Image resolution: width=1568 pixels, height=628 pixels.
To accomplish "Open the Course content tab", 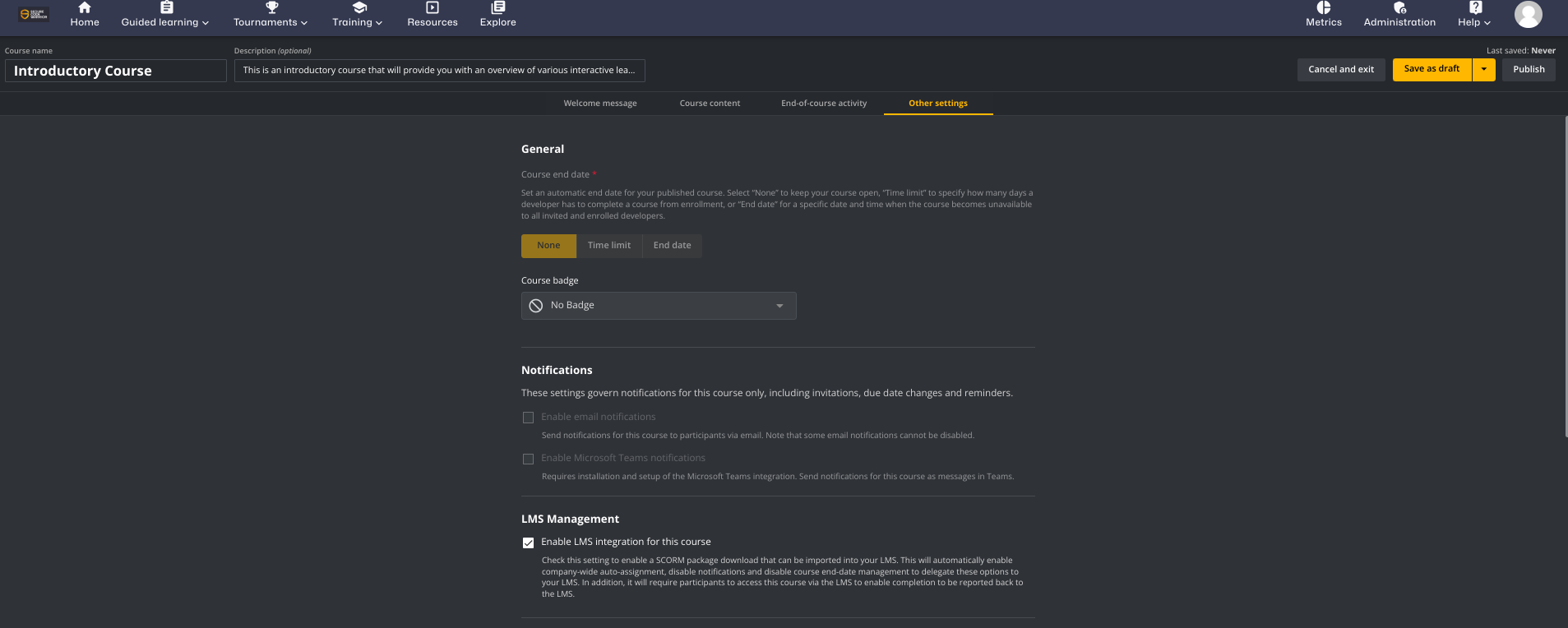I will tap(709, 103).
